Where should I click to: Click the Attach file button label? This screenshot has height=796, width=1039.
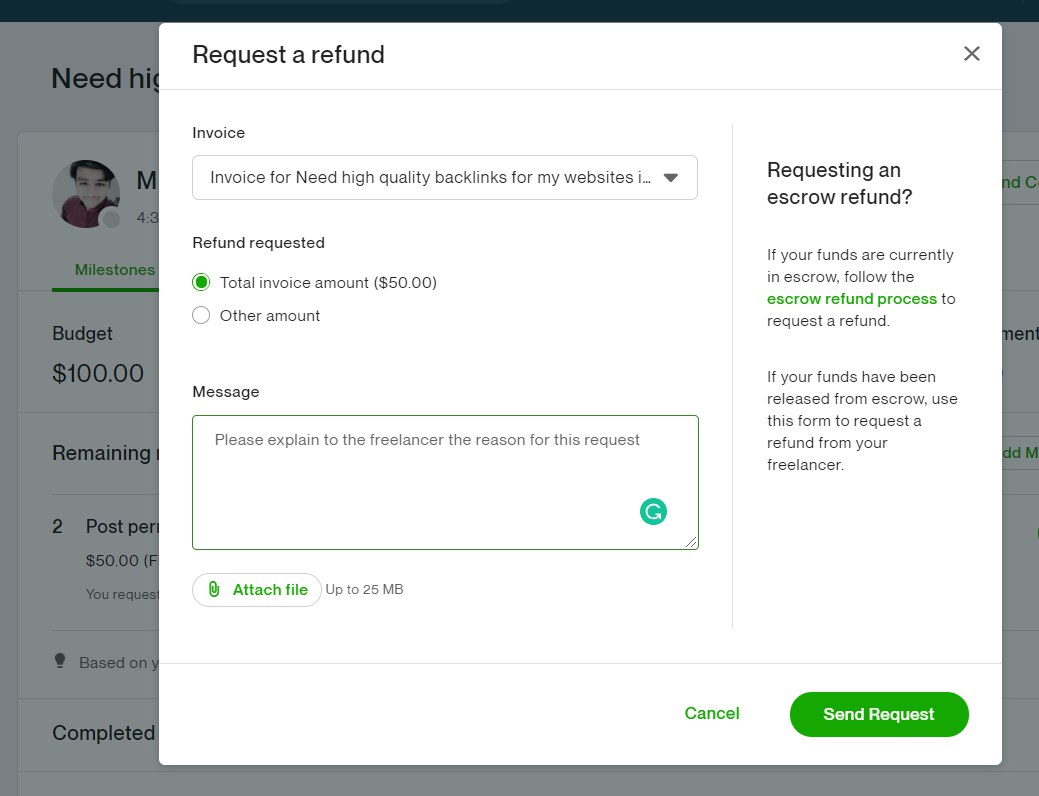[270, 590]
